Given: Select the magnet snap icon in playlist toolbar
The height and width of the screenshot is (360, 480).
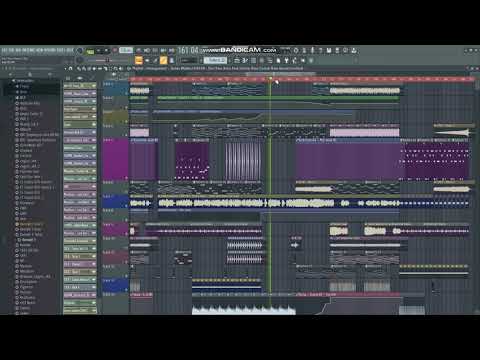Looking at the screenshot, I should pos(70,69).
